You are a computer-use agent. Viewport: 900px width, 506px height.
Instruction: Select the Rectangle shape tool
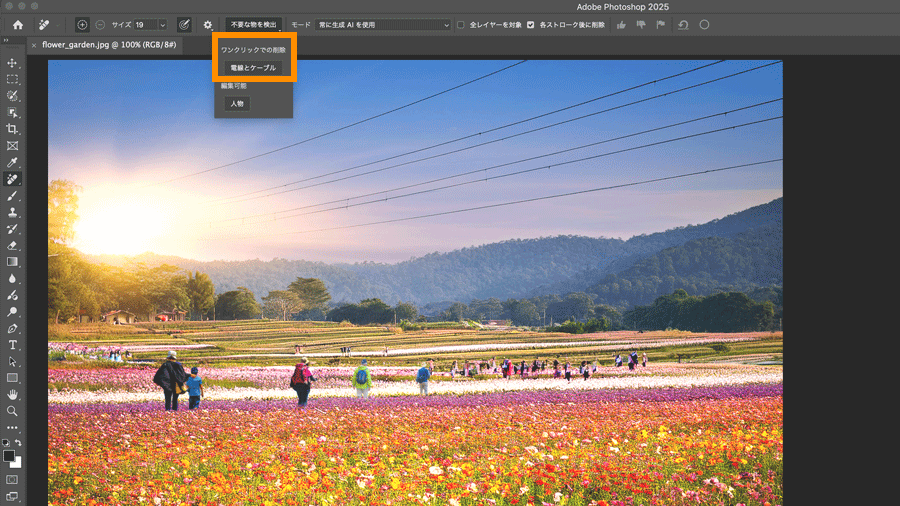[x=12, y=378]
